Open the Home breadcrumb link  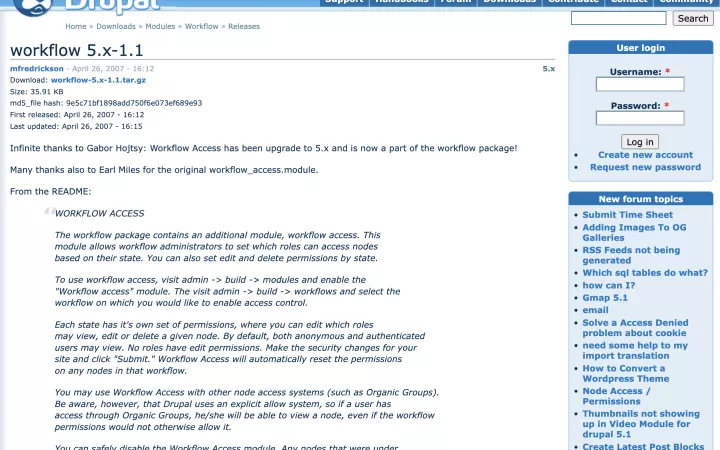(76, 27)
